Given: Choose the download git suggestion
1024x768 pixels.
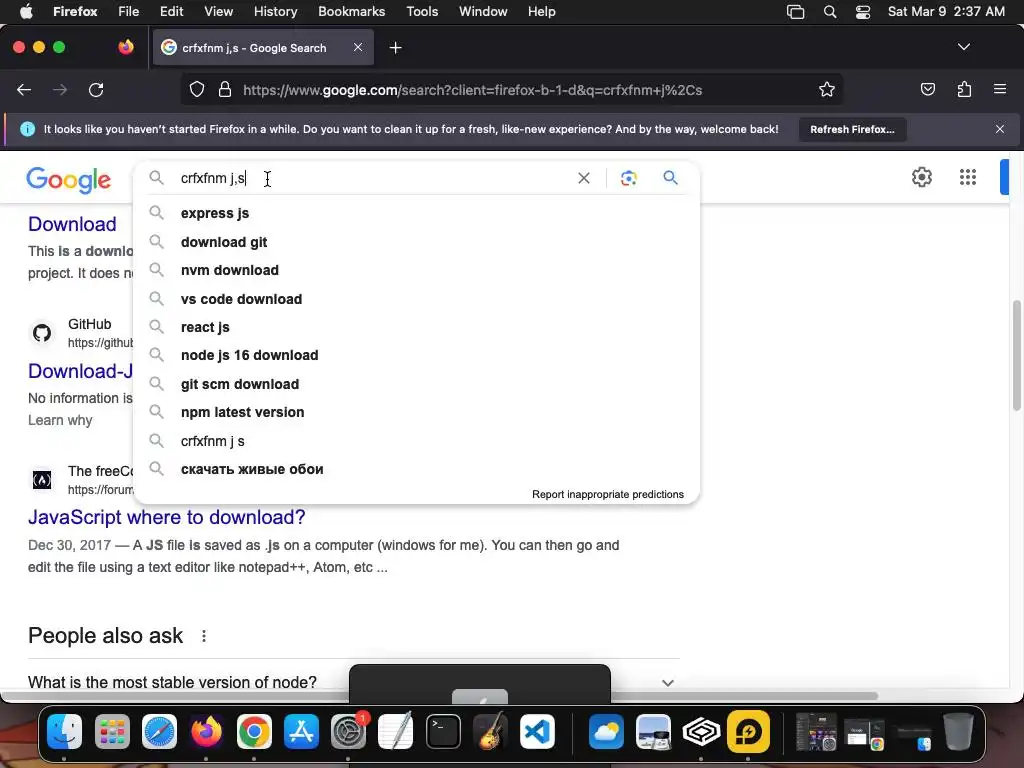Looking at the screenshot, I should coord(416,242).
